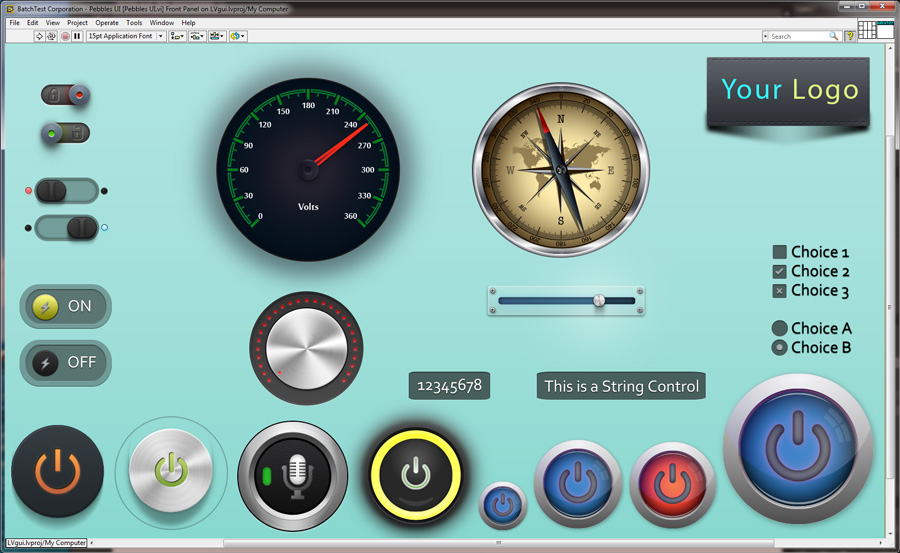Uncheck the Choice 2 checkbox
Screen dimensions: 900x553
(779, 272)
